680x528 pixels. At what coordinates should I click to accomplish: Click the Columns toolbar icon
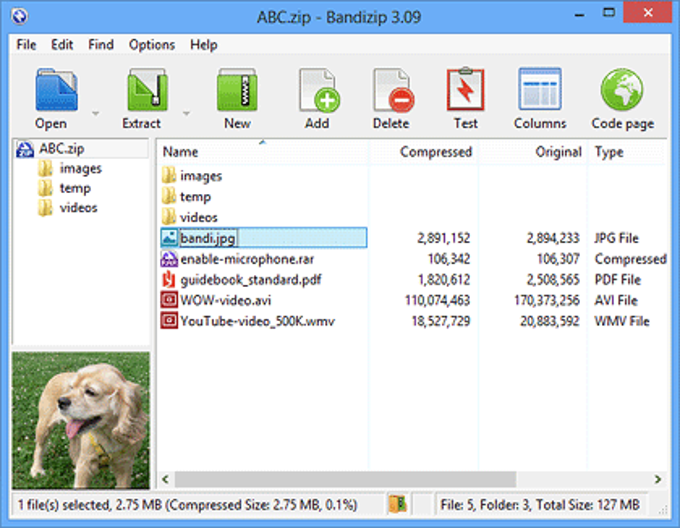(540, 89)
